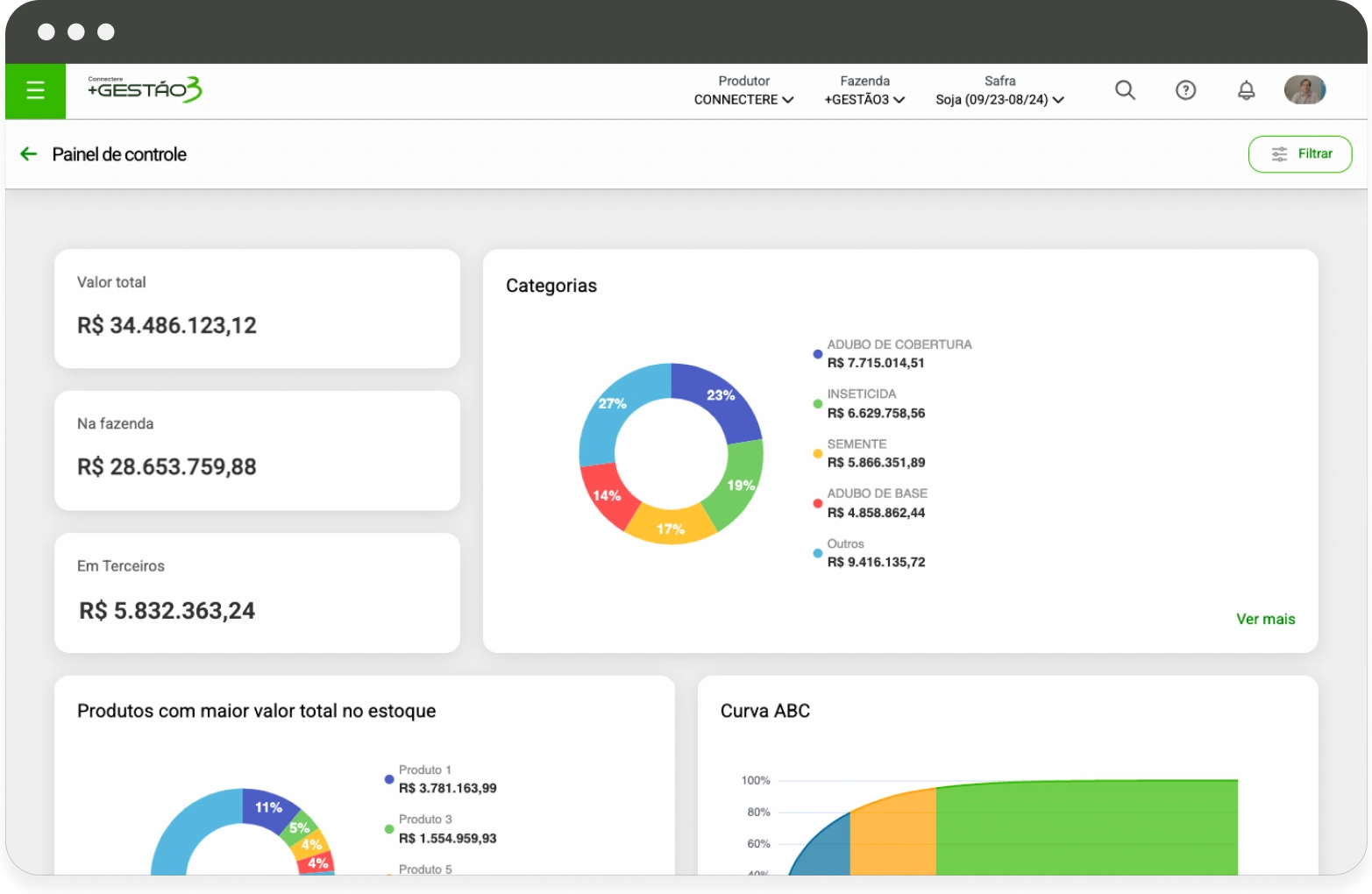Open the green hamburger menu
Viewport: 1372px width, 894px height.
click(x=35, y=90)
